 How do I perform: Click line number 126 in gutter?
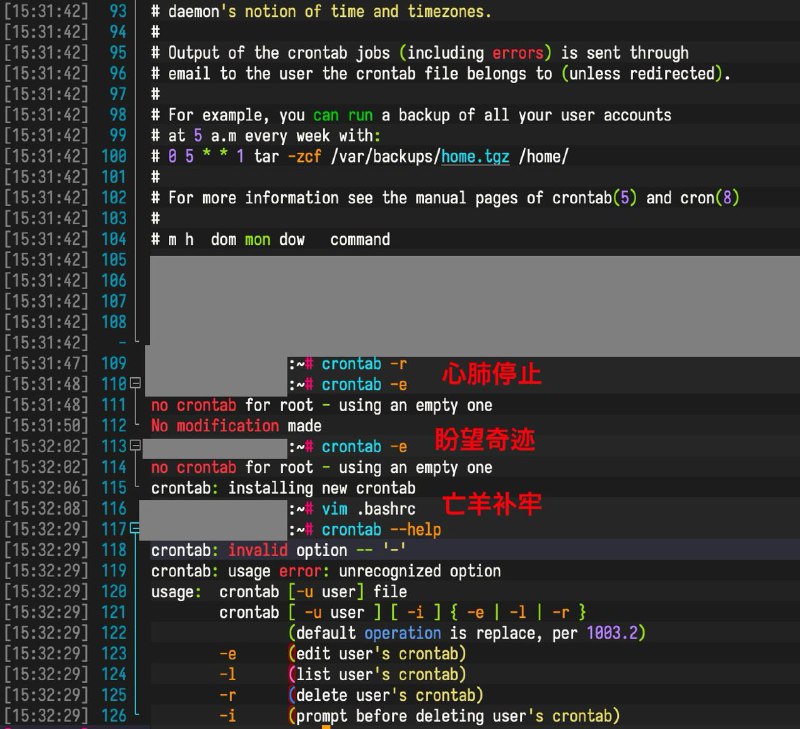point(114,716)
